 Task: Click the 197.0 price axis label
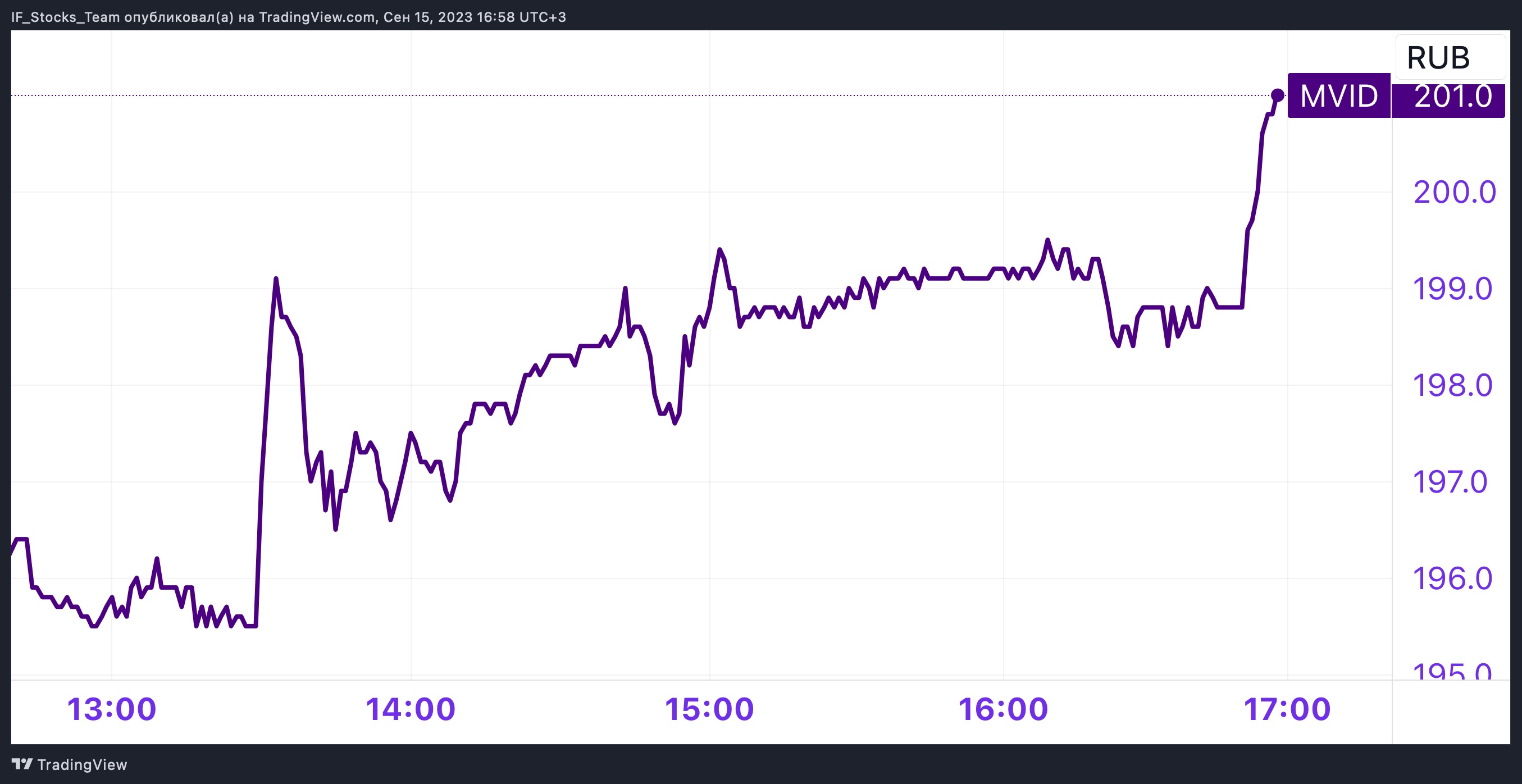(1450, 482)
